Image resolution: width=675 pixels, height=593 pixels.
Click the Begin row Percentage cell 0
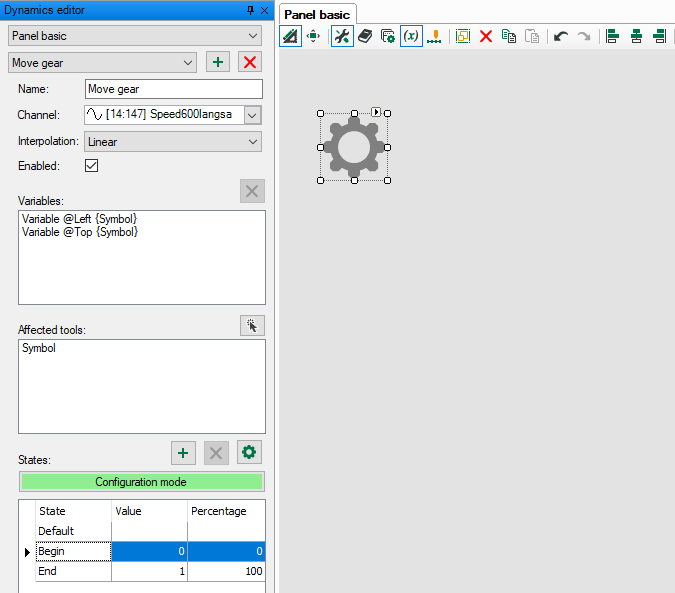[226, 551]
